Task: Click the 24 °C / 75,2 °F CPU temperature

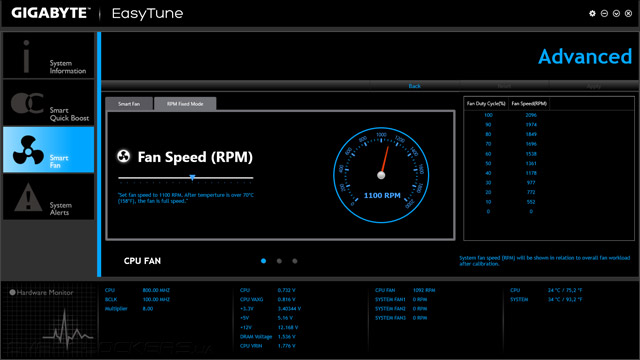Action: point(565,290)
